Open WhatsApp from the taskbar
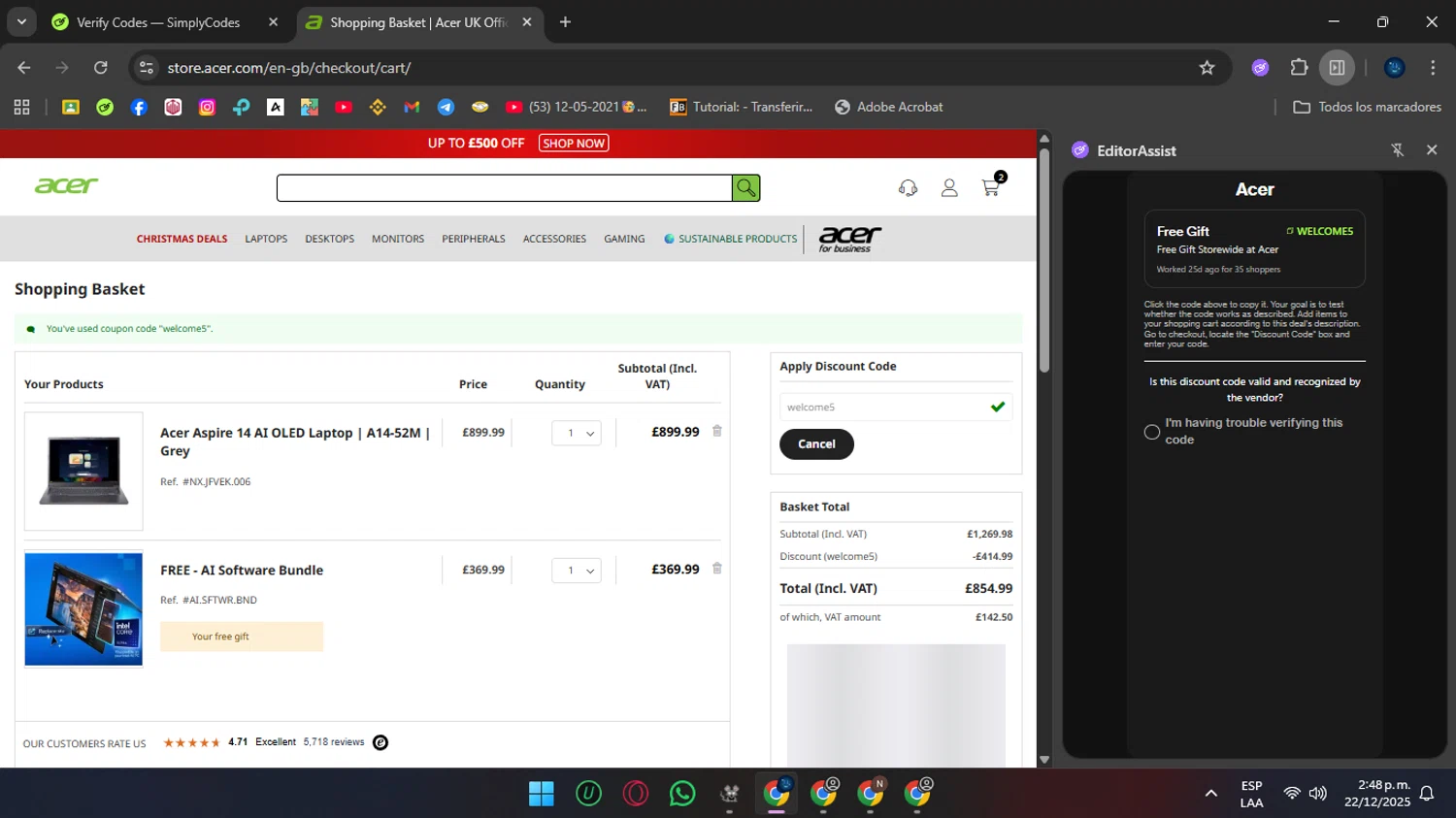This screenshot has width=1456, height=818. pyautogui.click(x=682, y=794)
